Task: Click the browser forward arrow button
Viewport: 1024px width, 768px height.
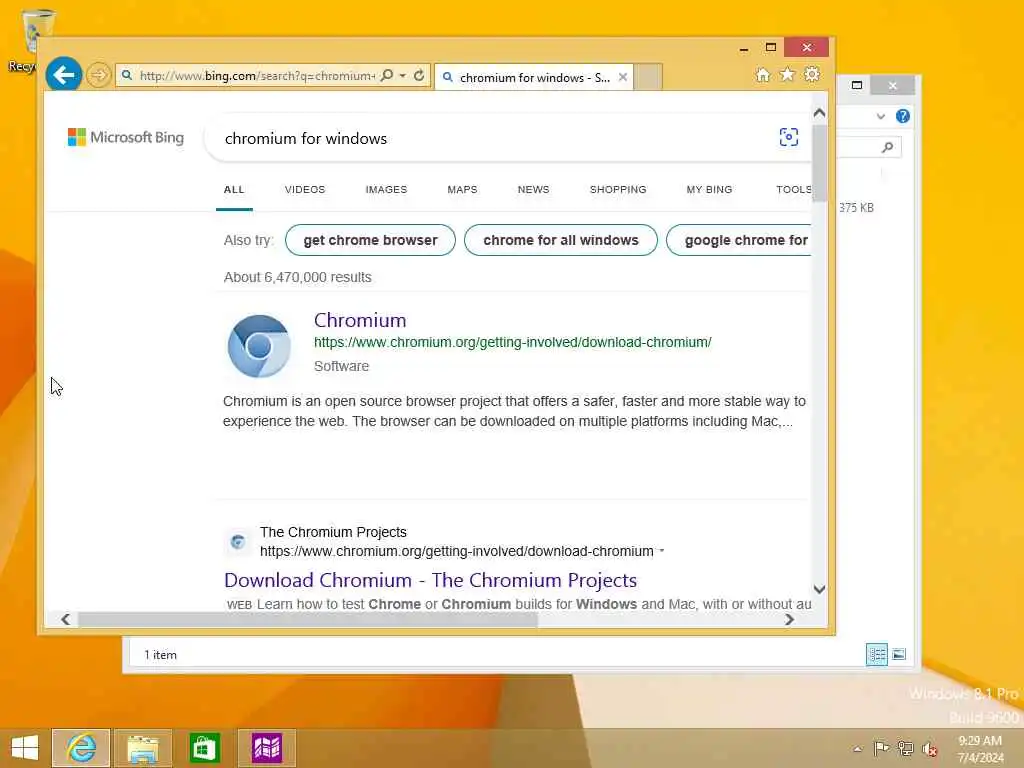Action: 99,75
